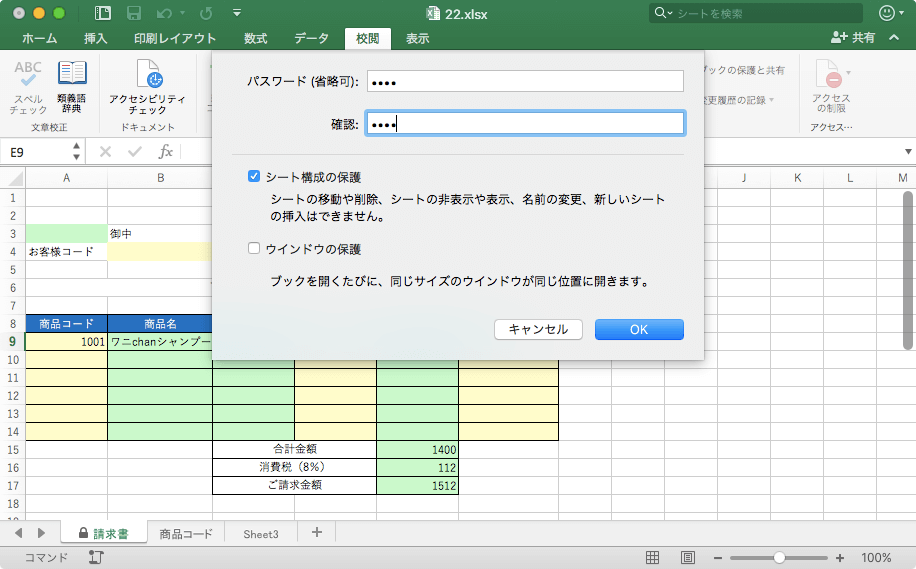The width and height of the screenshot is (916, 569).
Task: Switch to the 商品コード sheet tab
Action: pos(186,534)
